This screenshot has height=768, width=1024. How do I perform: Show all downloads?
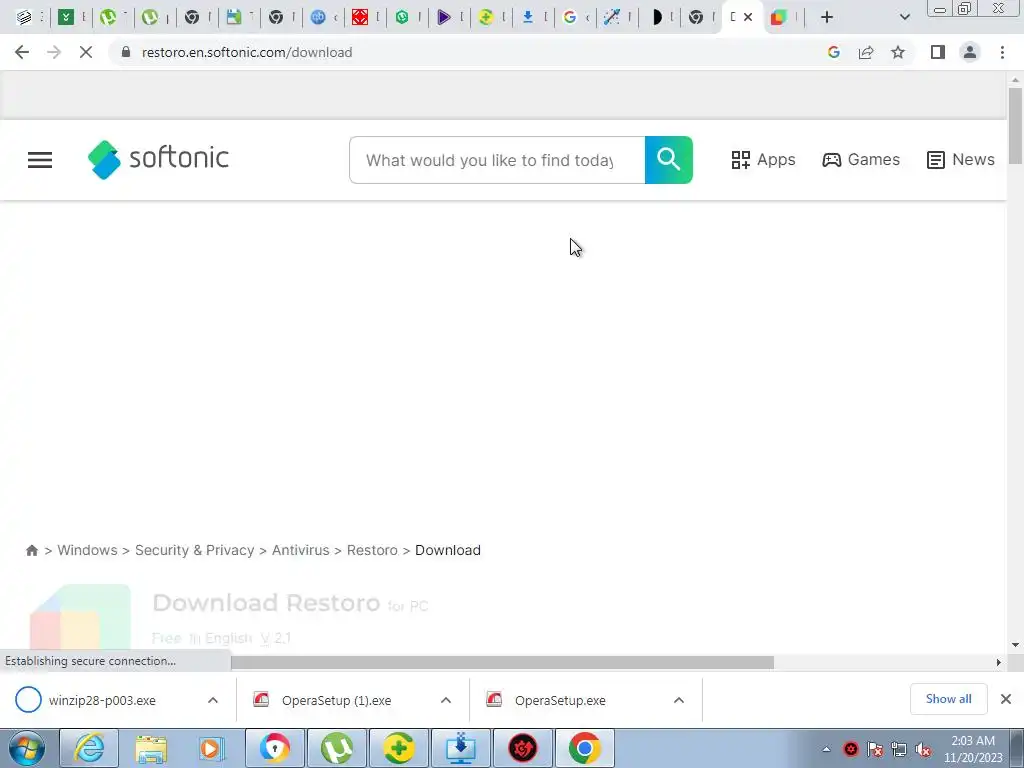[x=948, y=699]
